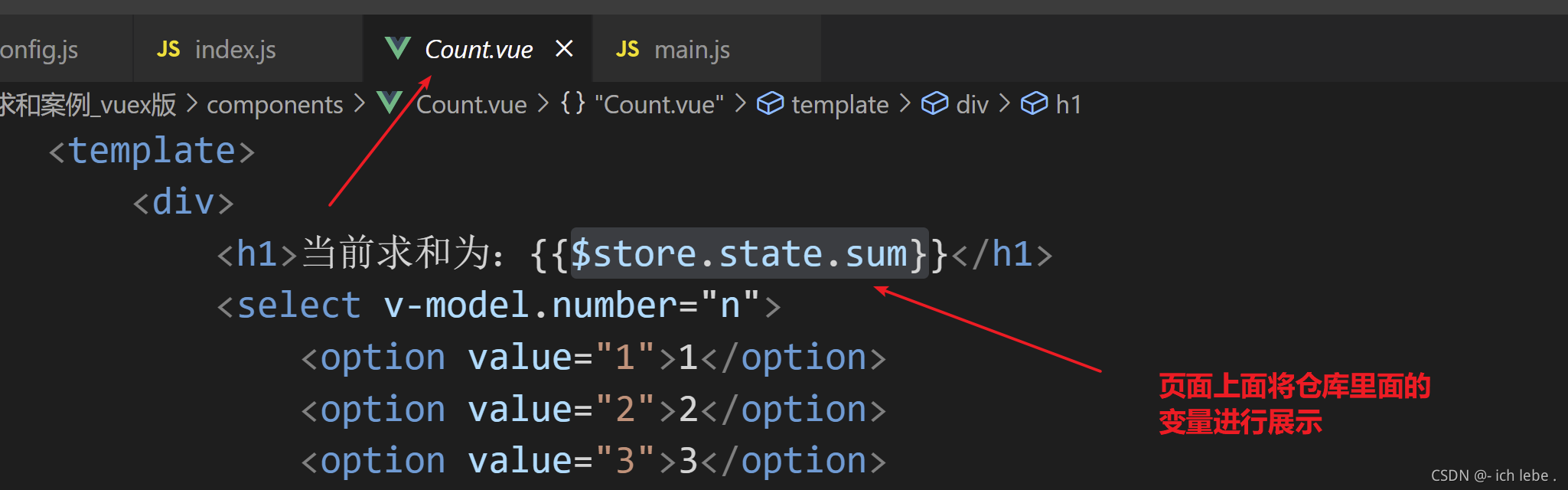Switch to the index.js tab
The height and width of the screenshot is (490, 1568).
247,49
